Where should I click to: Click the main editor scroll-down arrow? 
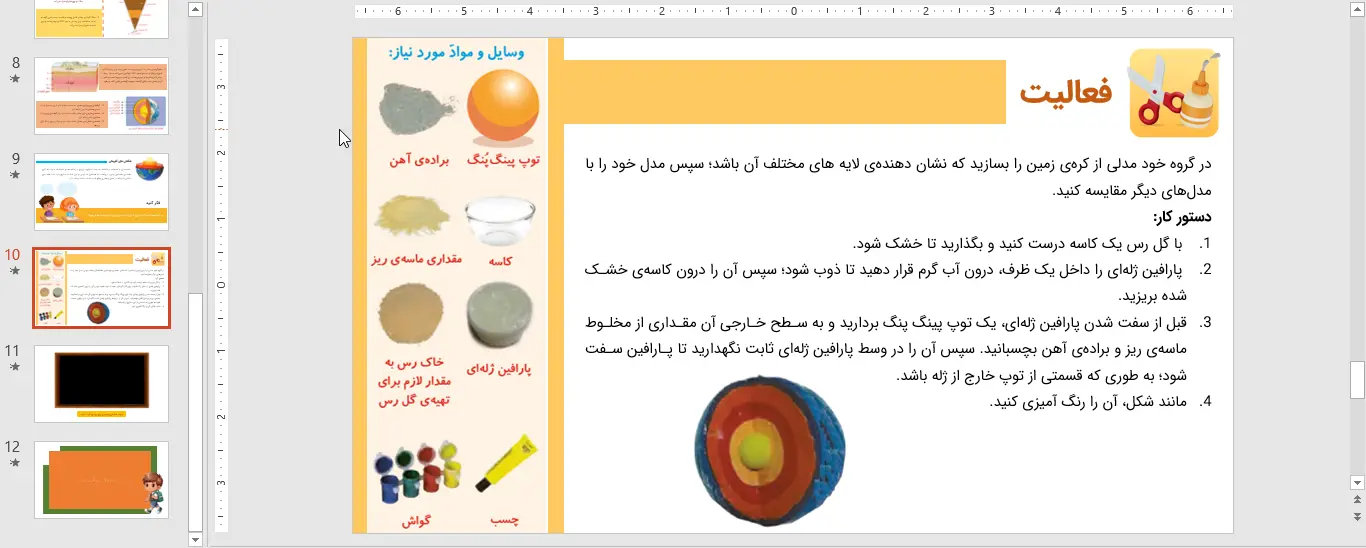[x=1357, y=483]
